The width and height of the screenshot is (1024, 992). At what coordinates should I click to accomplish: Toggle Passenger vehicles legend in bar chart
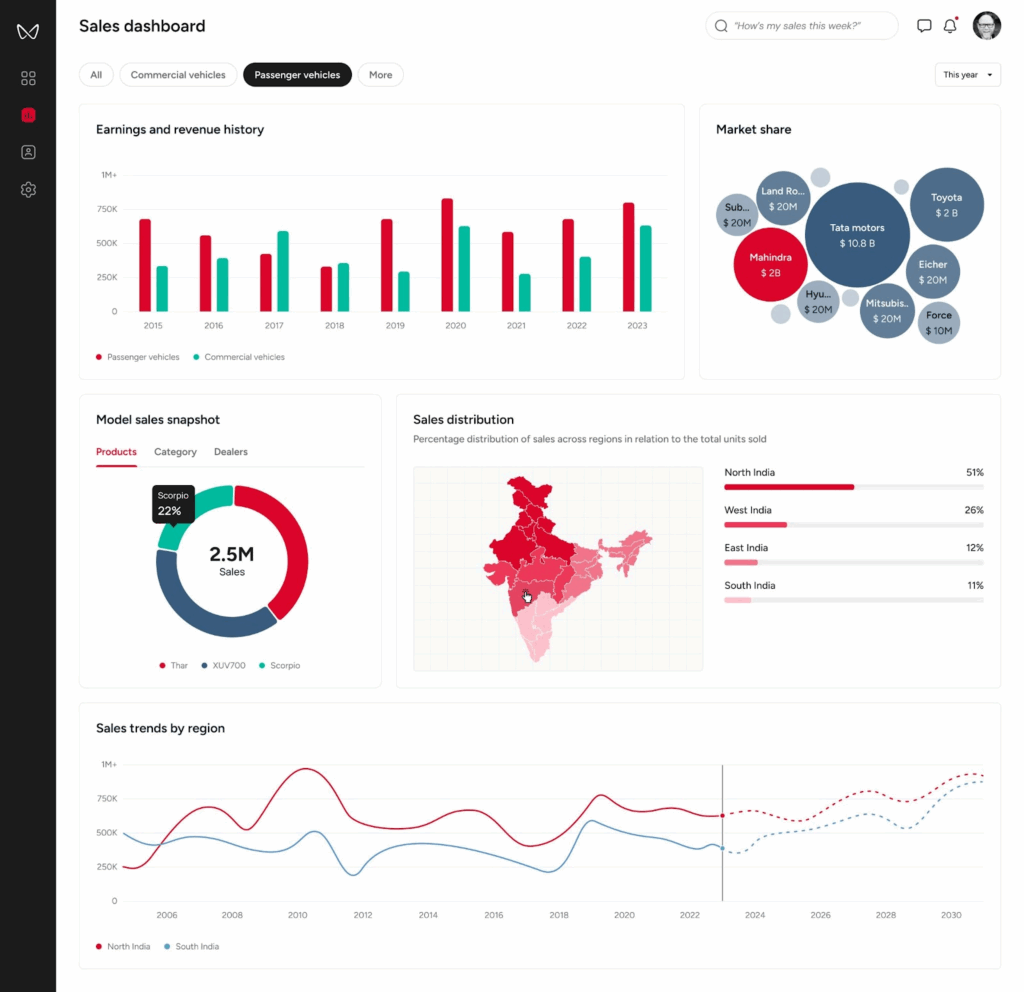coord(138,357)
